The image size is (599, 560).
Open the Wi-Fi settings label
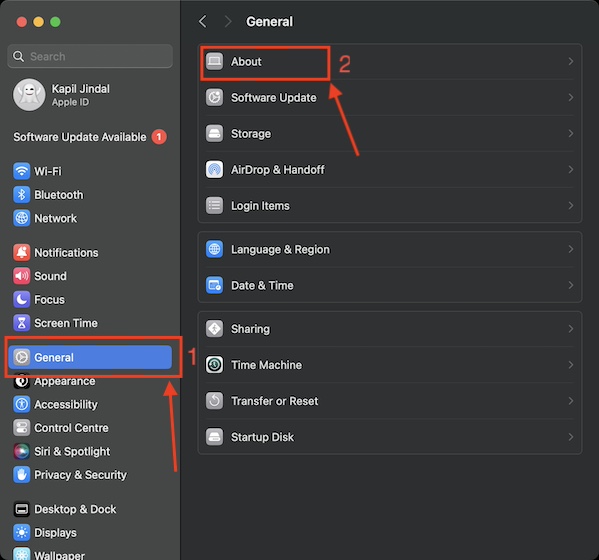(x=48, y=171)
